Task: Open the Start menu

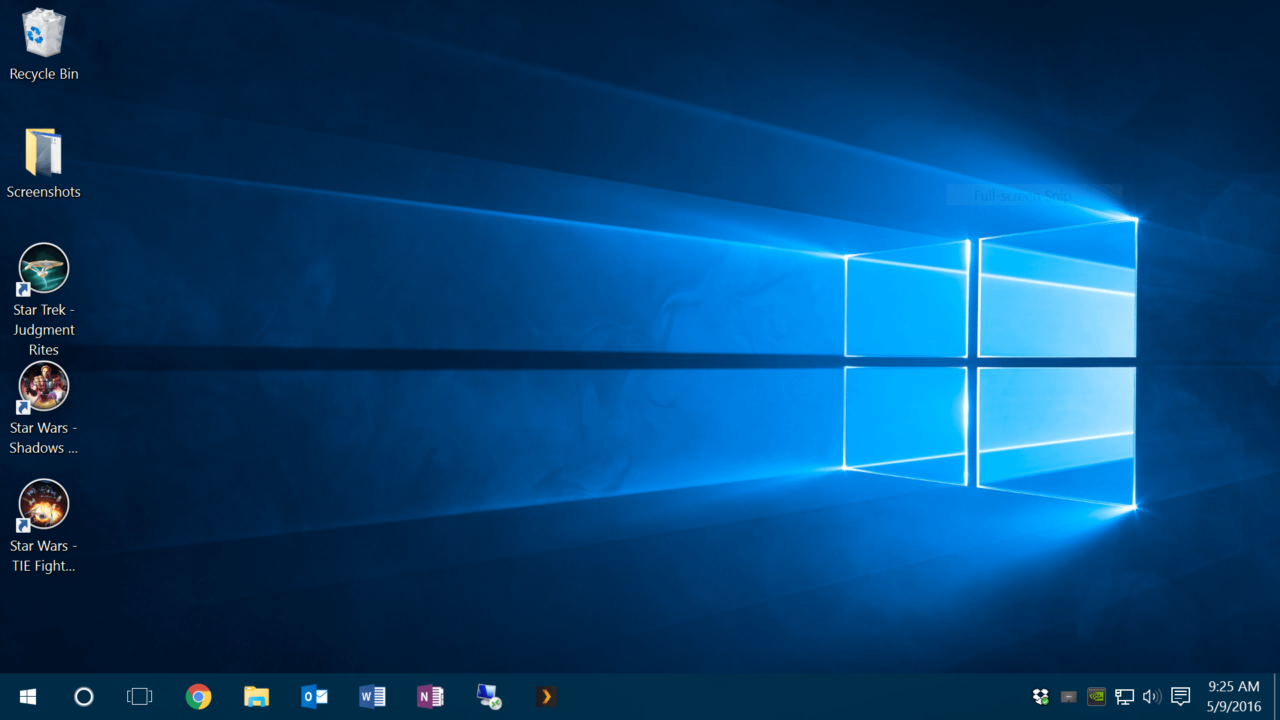Action: (27, 696)
